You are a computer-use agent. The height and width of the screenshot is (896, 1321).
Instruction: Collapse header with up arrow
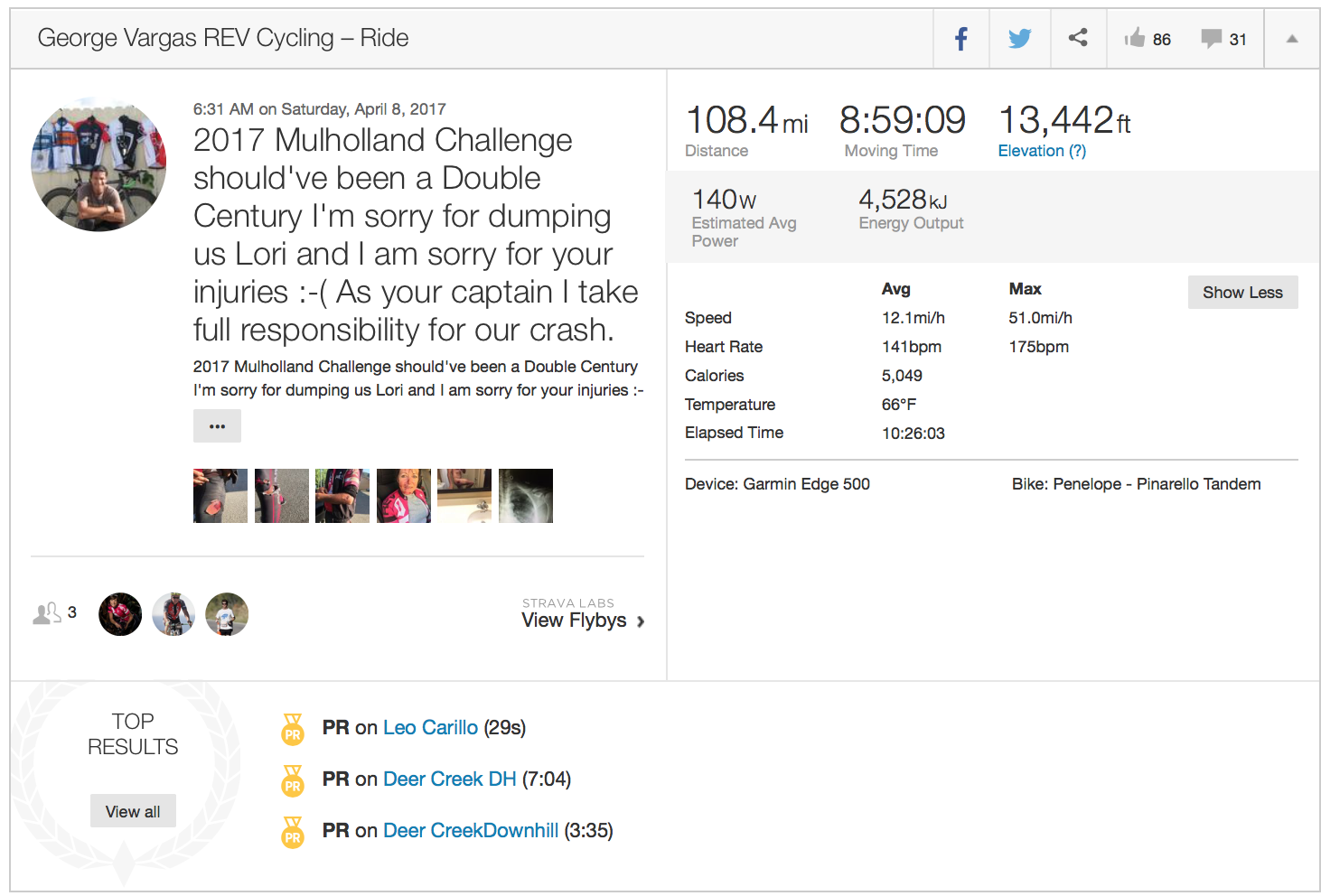1292,39
